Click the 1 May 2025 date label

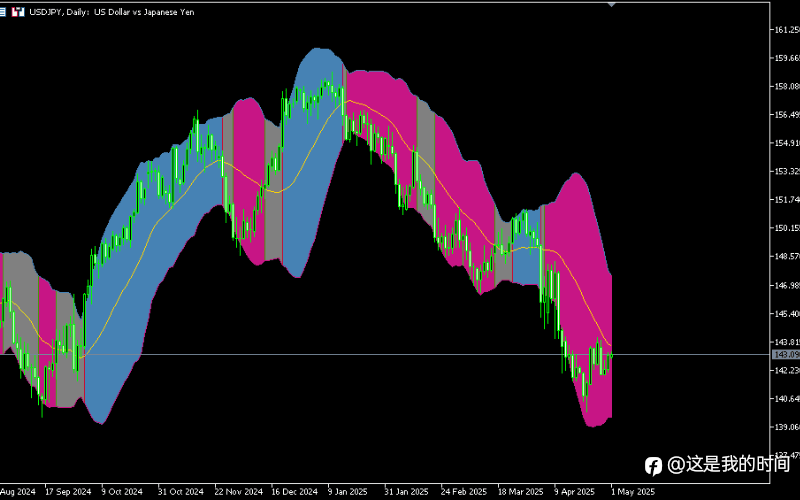coord(633,492)
